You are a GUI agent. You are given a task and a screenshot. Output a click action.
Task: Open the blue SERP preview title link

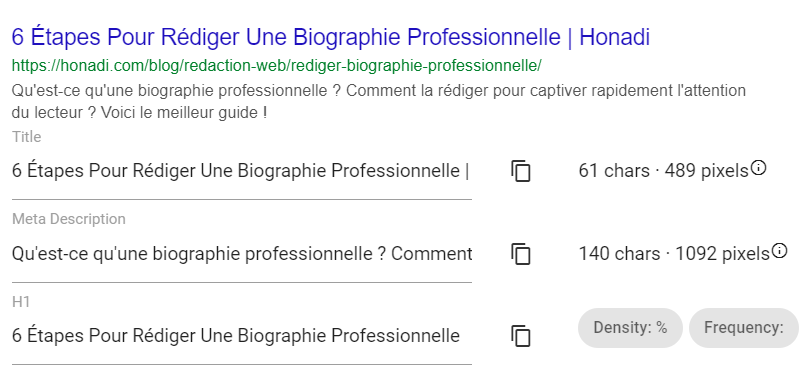tap(331, 37)
